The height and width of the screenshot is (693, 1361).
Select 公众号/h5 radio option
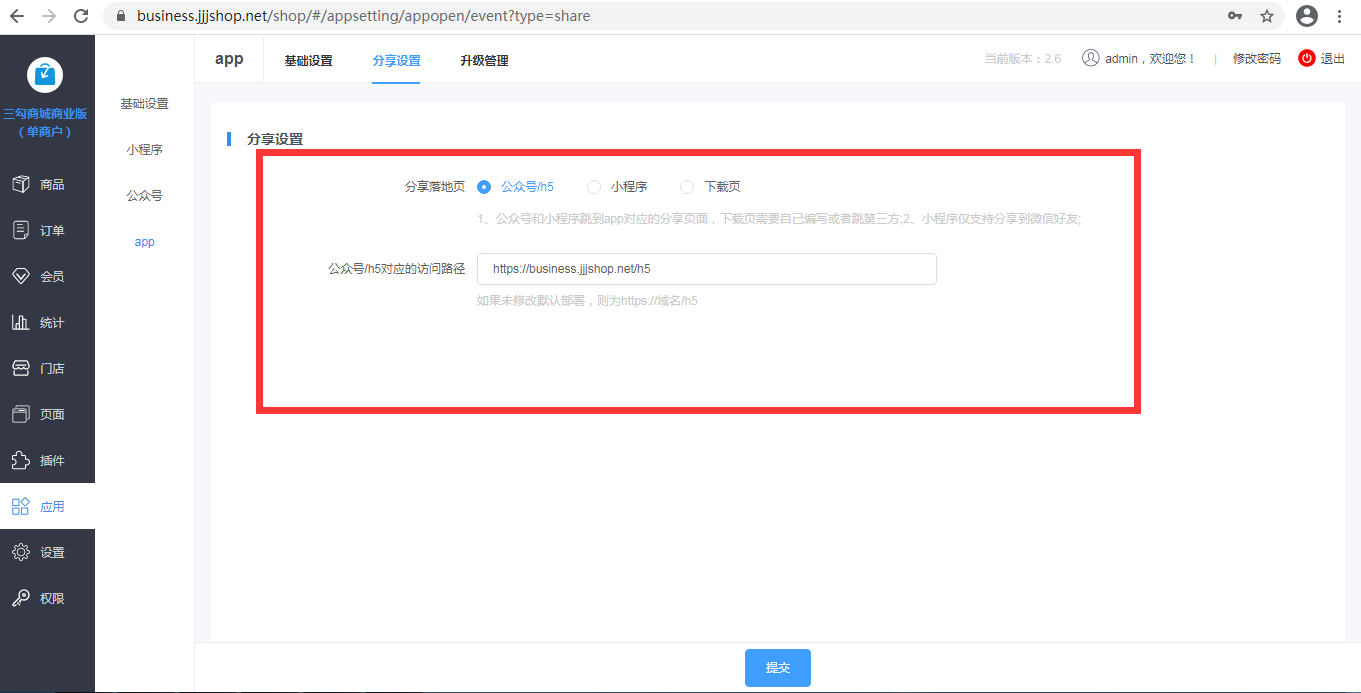(484, 186)
